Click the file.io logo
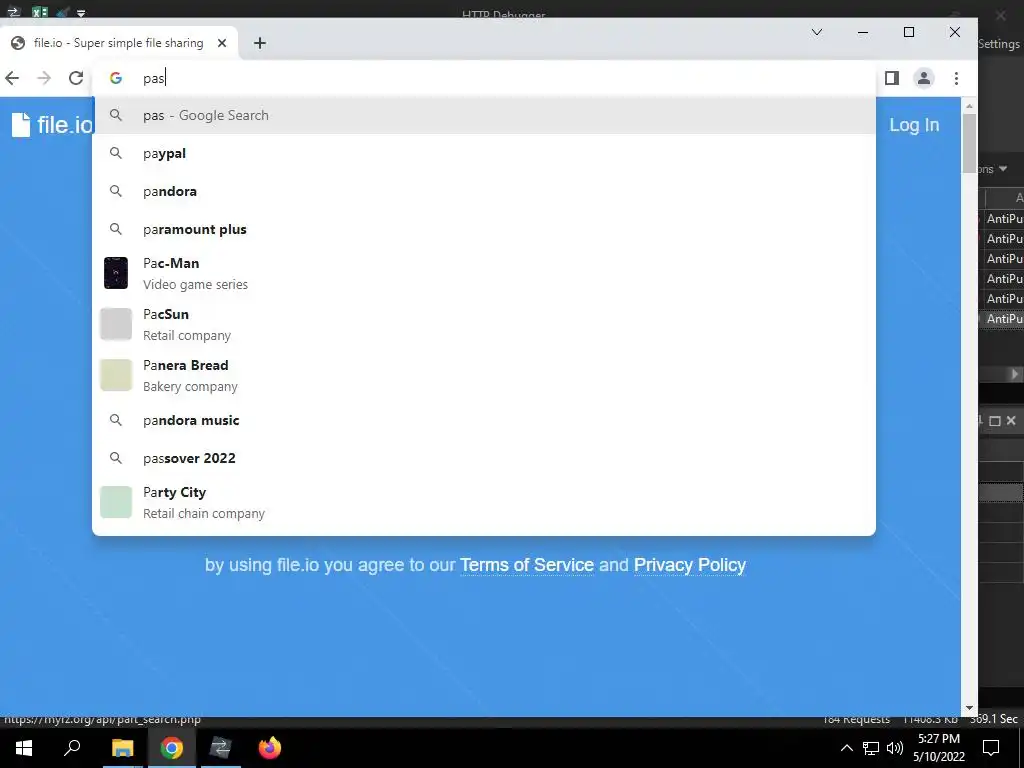The width and height of the screenshot is (1024, 768). click(x=52, y=125)
